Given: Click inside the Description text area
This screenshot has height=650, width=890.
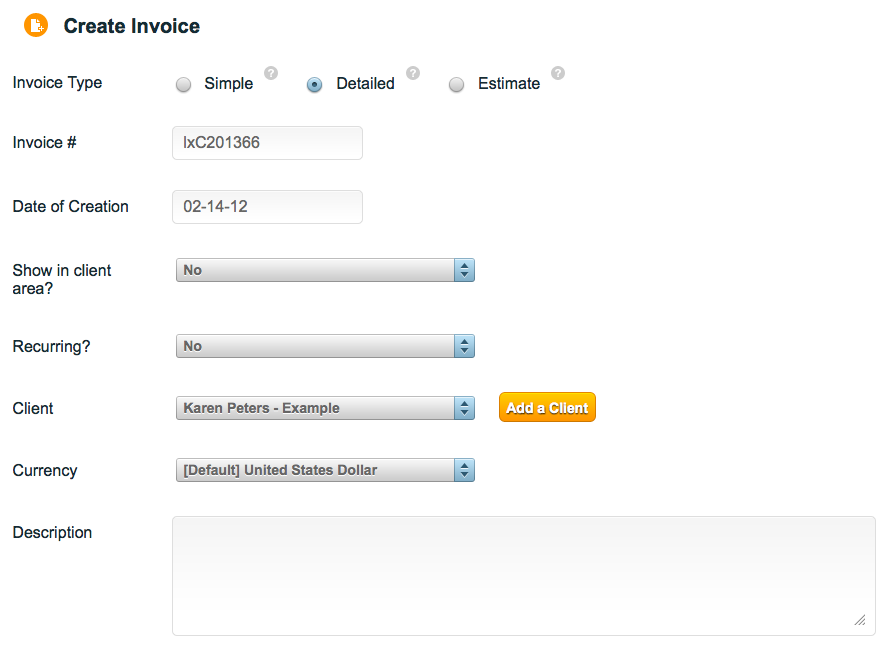Looking at the screenshot, I should 523,575.
